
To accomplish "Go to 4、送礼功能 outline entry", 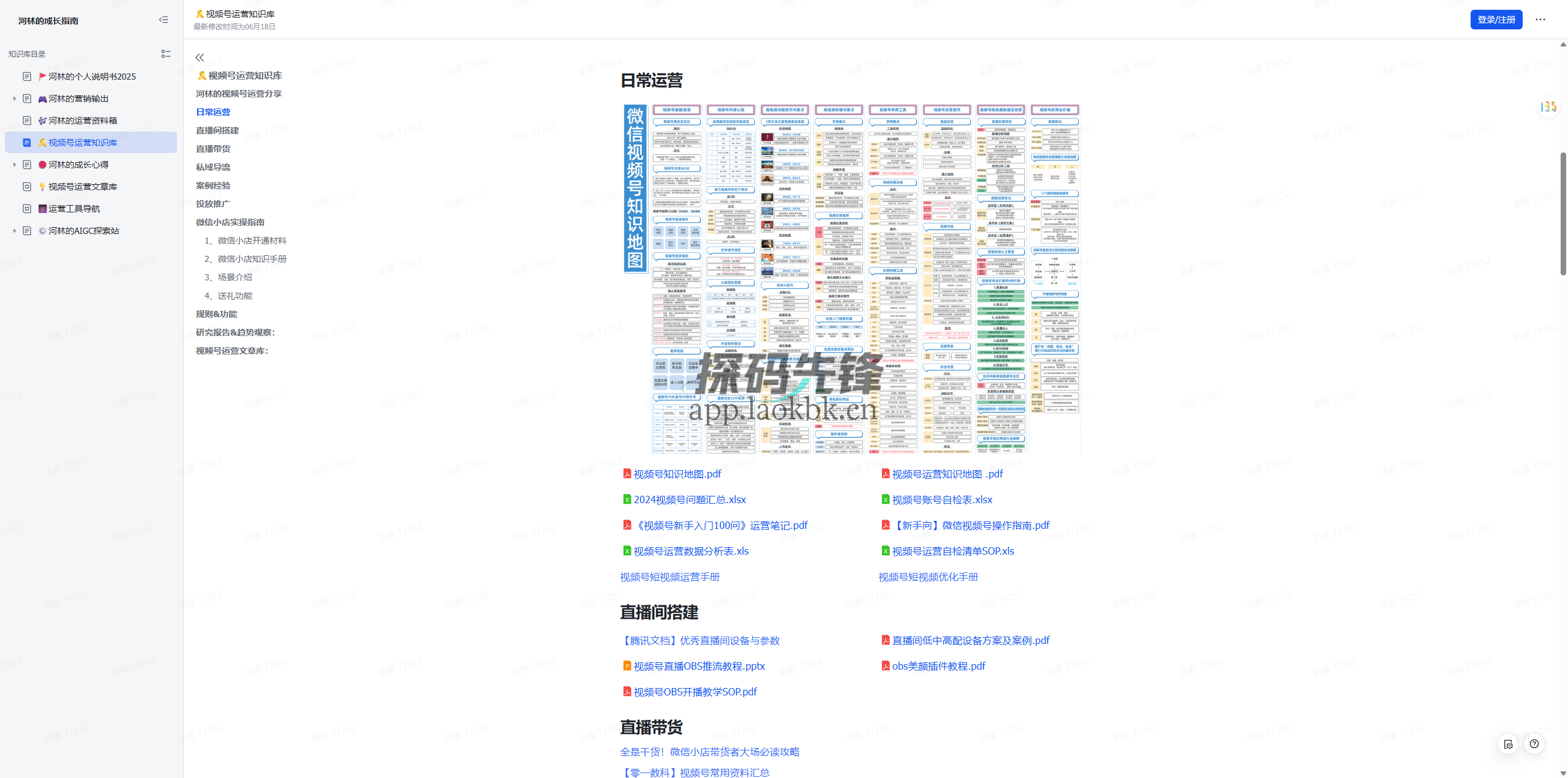I will click(228, 296).
